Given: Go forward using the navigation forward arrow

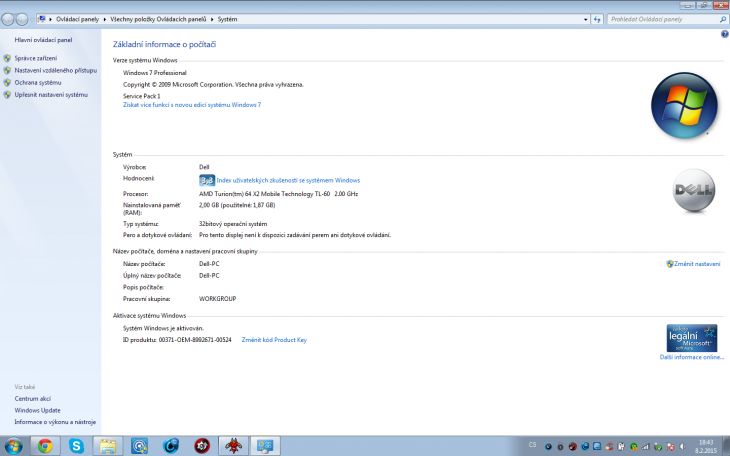Looking at the screenshot, I should [22, 19].
